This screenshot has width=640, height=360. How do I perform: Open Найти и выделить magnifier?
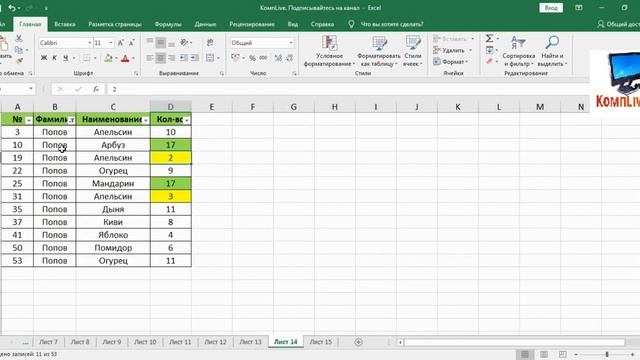[x=552, y=51]
